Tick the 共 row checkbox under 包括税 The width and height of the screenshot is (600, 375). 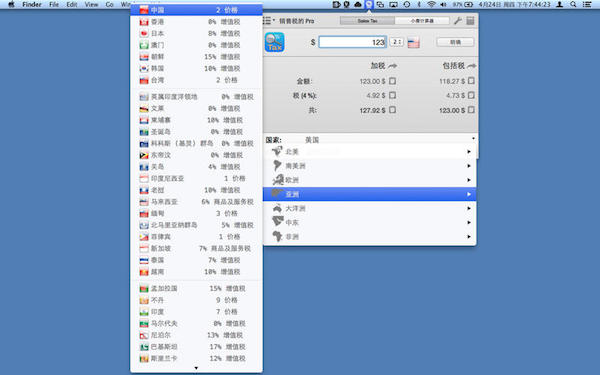tap(471, 110)
